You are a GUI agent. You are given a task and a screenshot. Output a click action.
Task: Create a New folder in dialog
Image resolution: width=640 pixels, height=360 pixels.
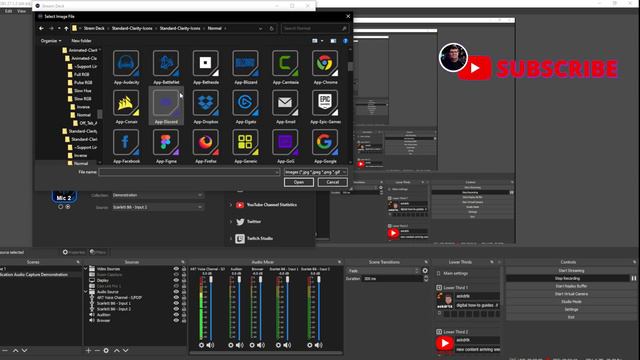81,41
